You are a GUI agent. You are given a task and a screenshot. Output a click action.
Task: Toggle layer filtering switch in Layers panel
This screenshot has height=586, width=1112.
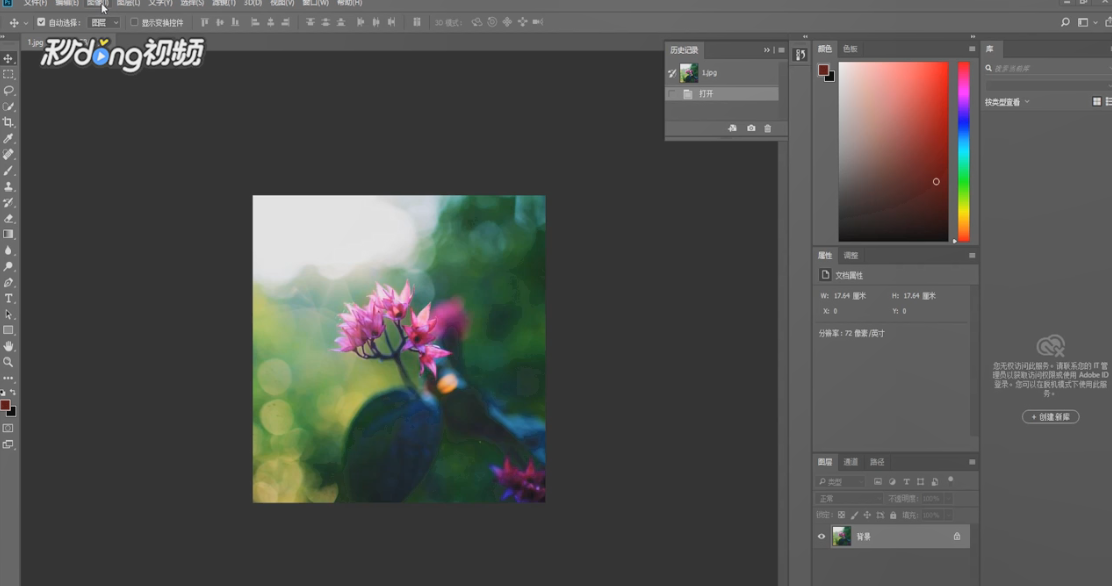tap(951, 480)
